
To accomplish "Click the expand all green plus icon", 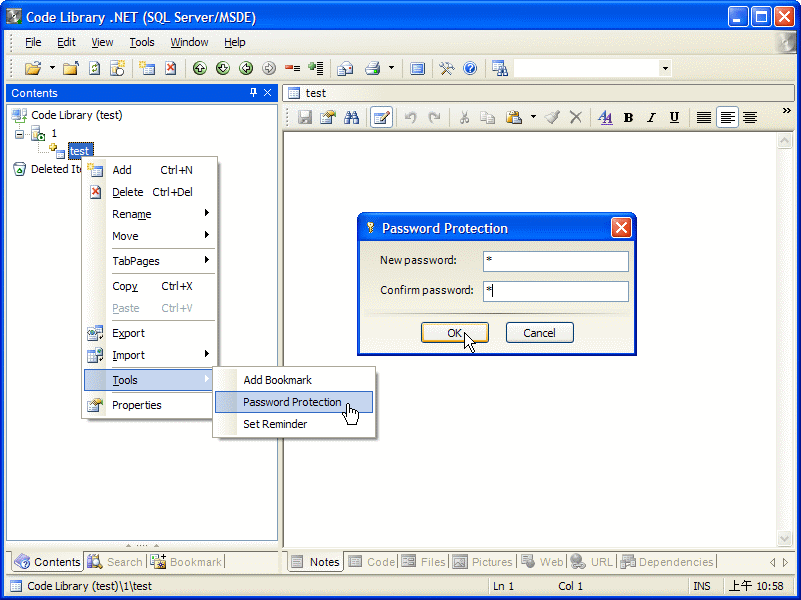I will (316, 68).
